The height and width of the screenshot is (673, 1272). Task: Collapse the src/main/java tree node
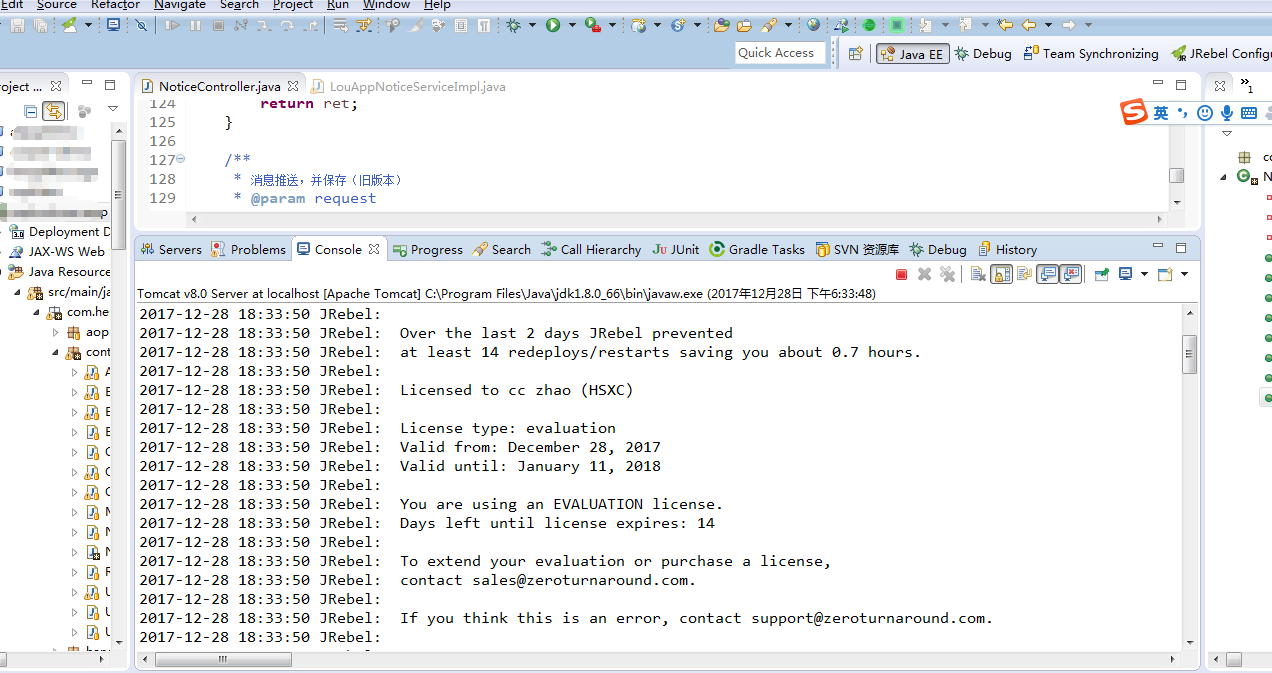[x=18, y=292]
